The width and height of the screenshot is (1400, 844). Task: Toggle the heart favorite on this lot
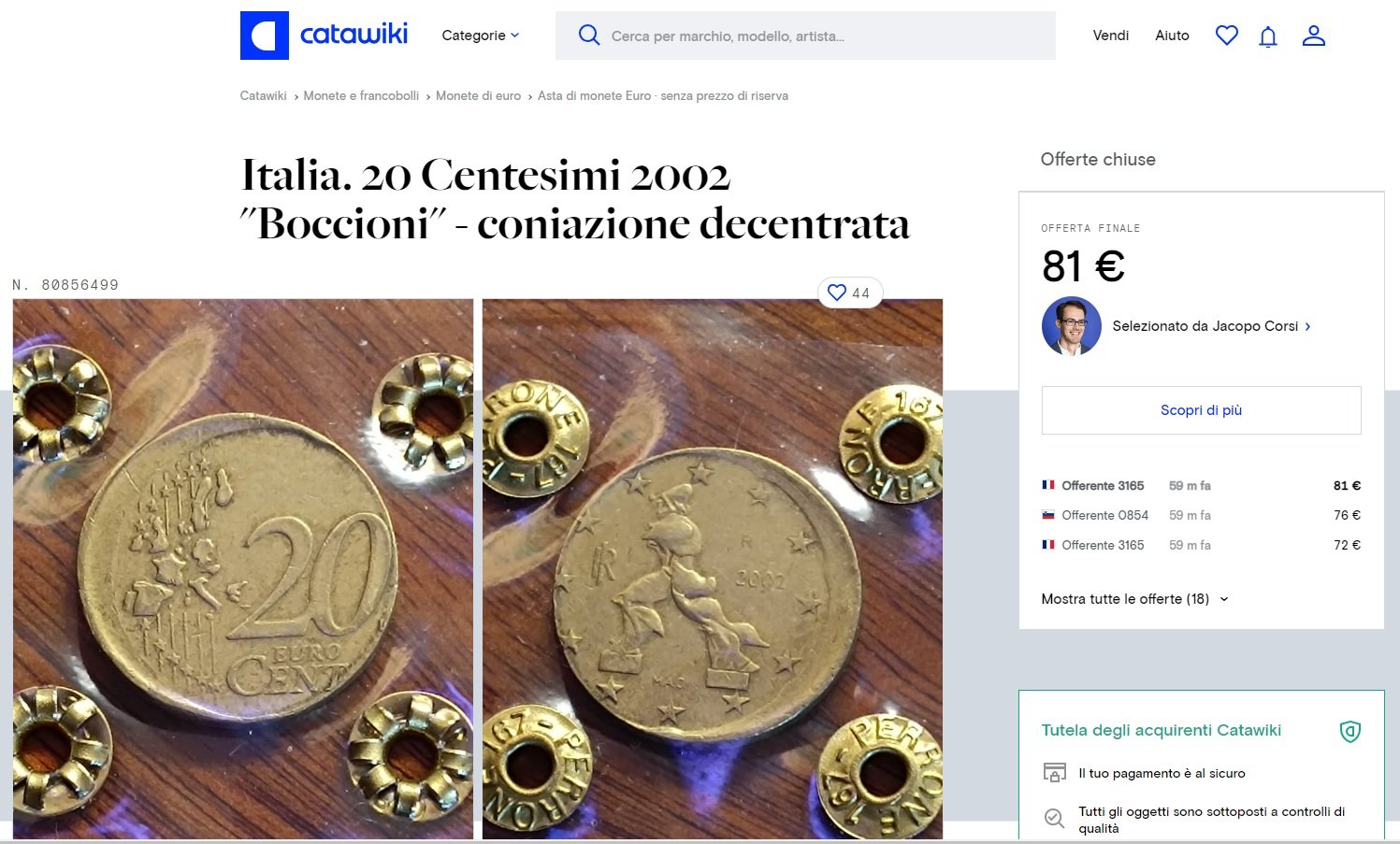850,293
